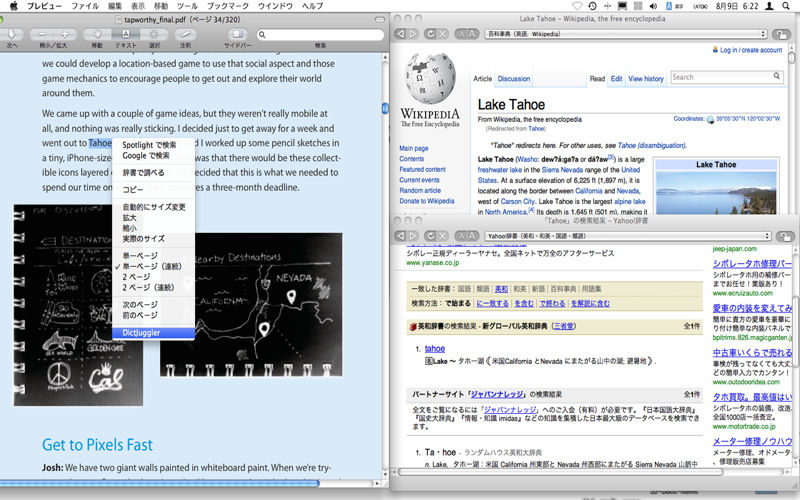This screenshot has height=500, width=800.
Task: Increase text size in Yahoo!辞書 window
Action: [x=473, y=236]
